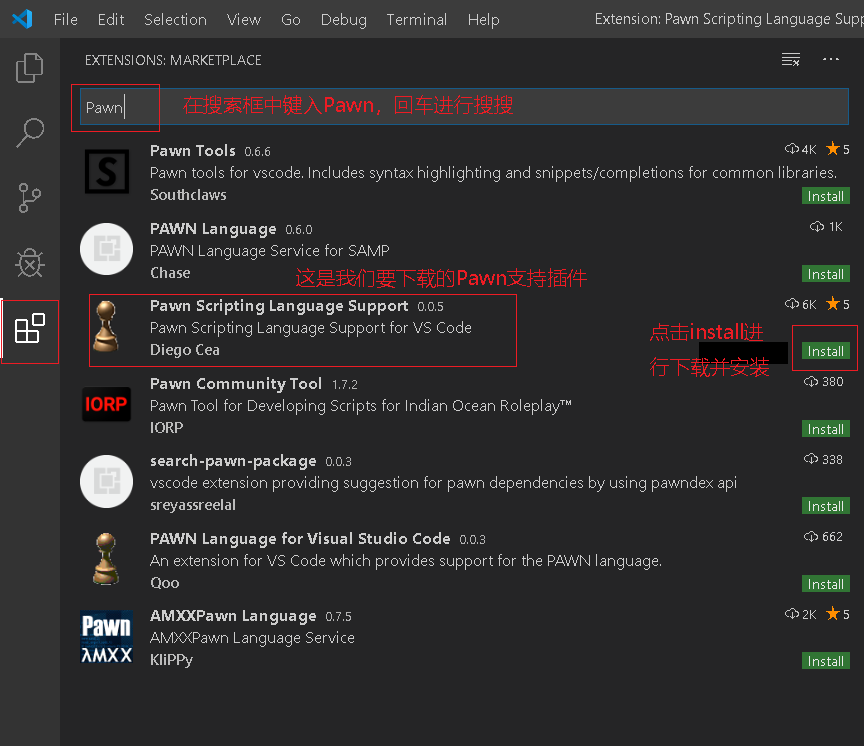This screenshot has width=864, height=746.
Task: Click the PAWN Language for Visual Studio Code icon
Action: click(x=106, y=559)
